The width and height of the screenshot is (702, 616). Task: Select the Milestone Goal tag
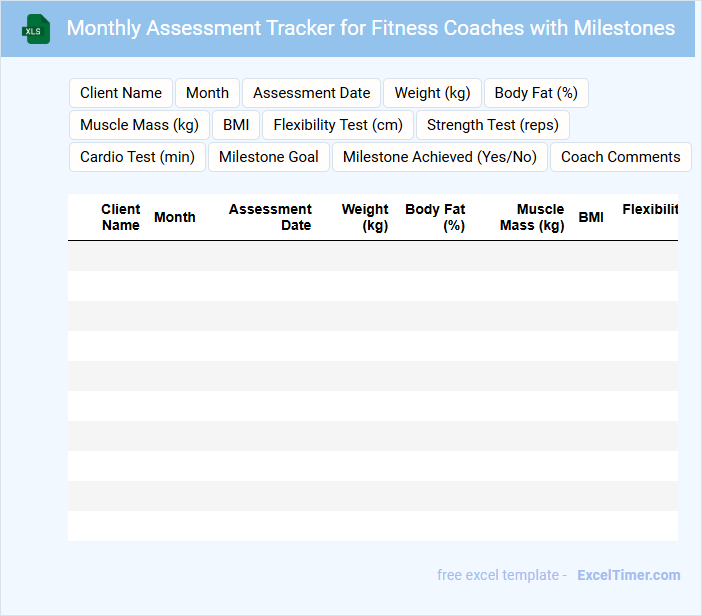(269, 157)
